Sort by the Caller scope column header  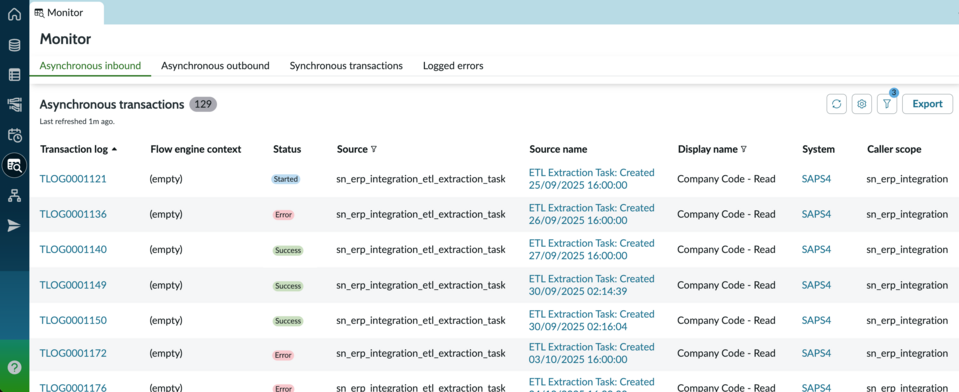pyautogui.click(x=894, y=149)
